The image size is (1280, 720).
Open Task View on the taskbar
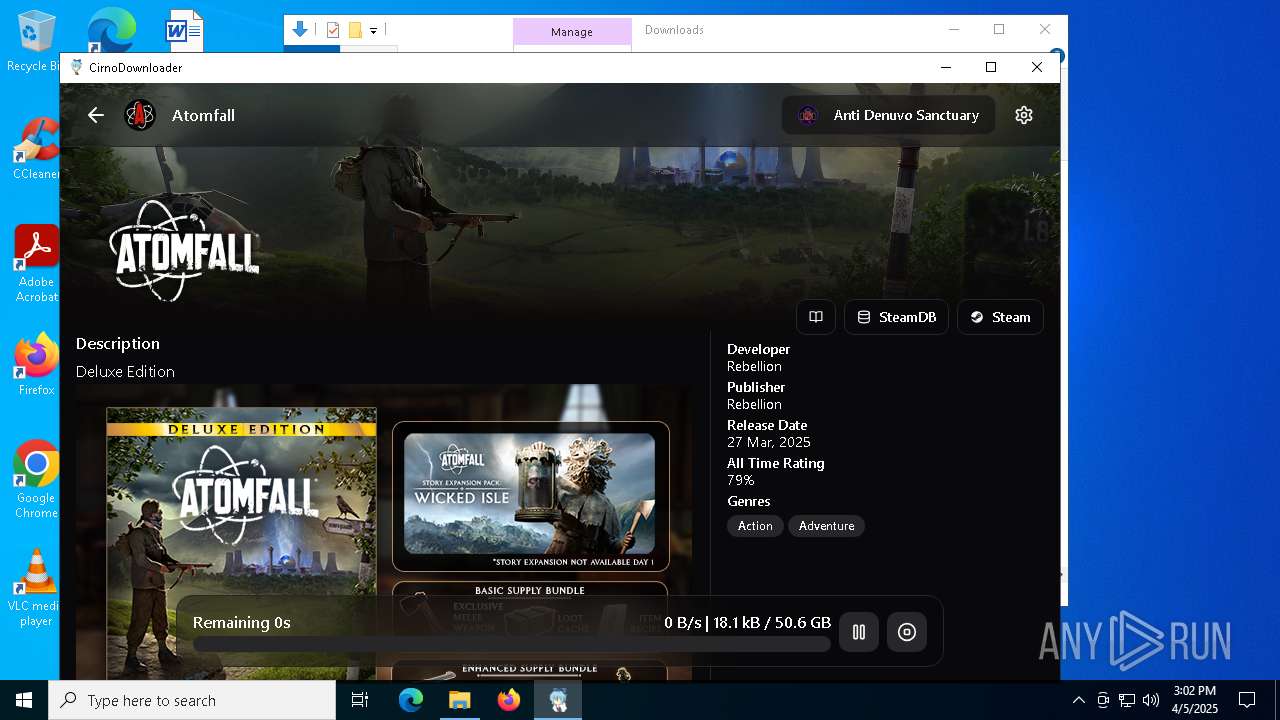pyautogui.click(x=360, y=700)
